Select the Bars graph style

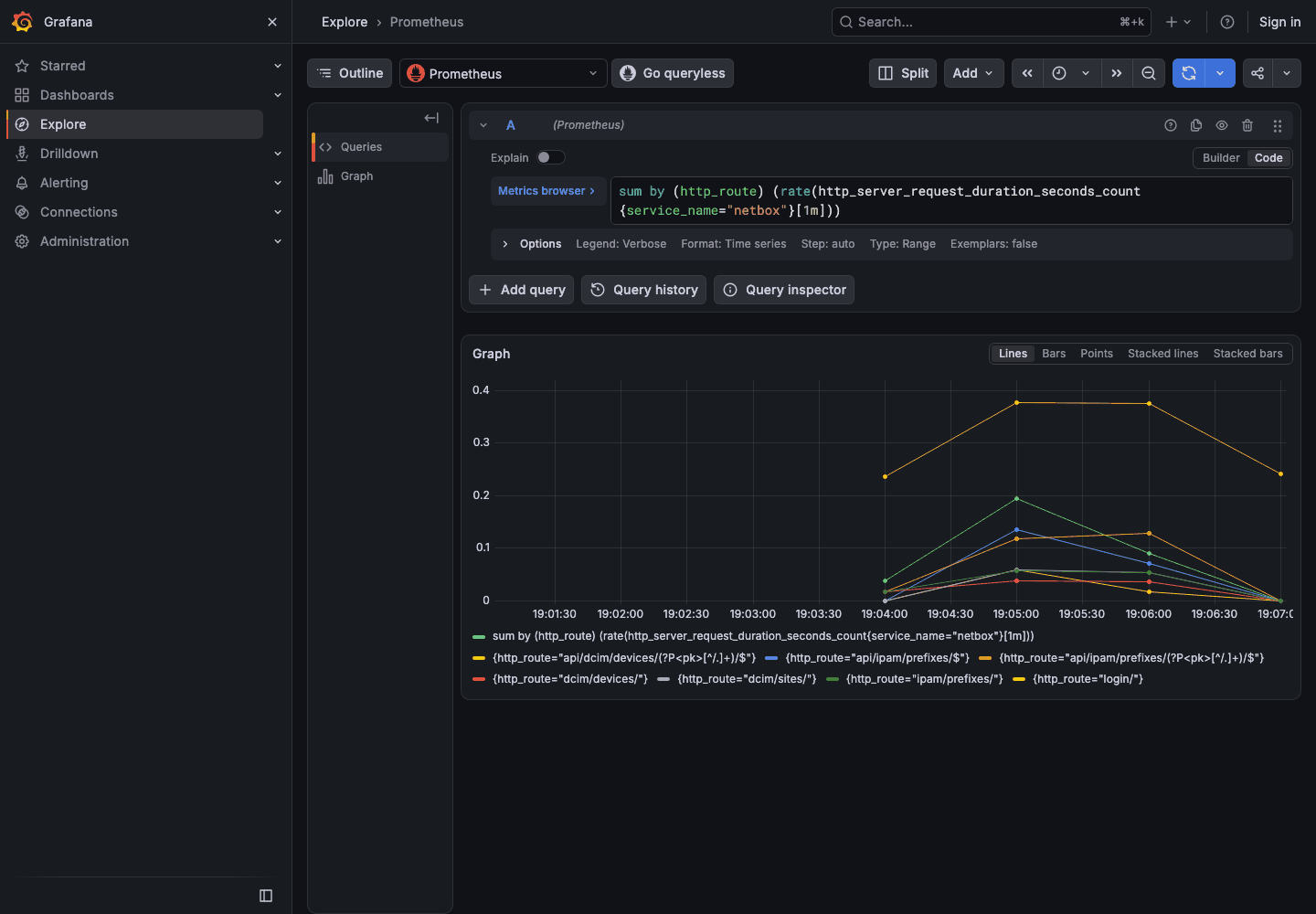coord(1054,354)
